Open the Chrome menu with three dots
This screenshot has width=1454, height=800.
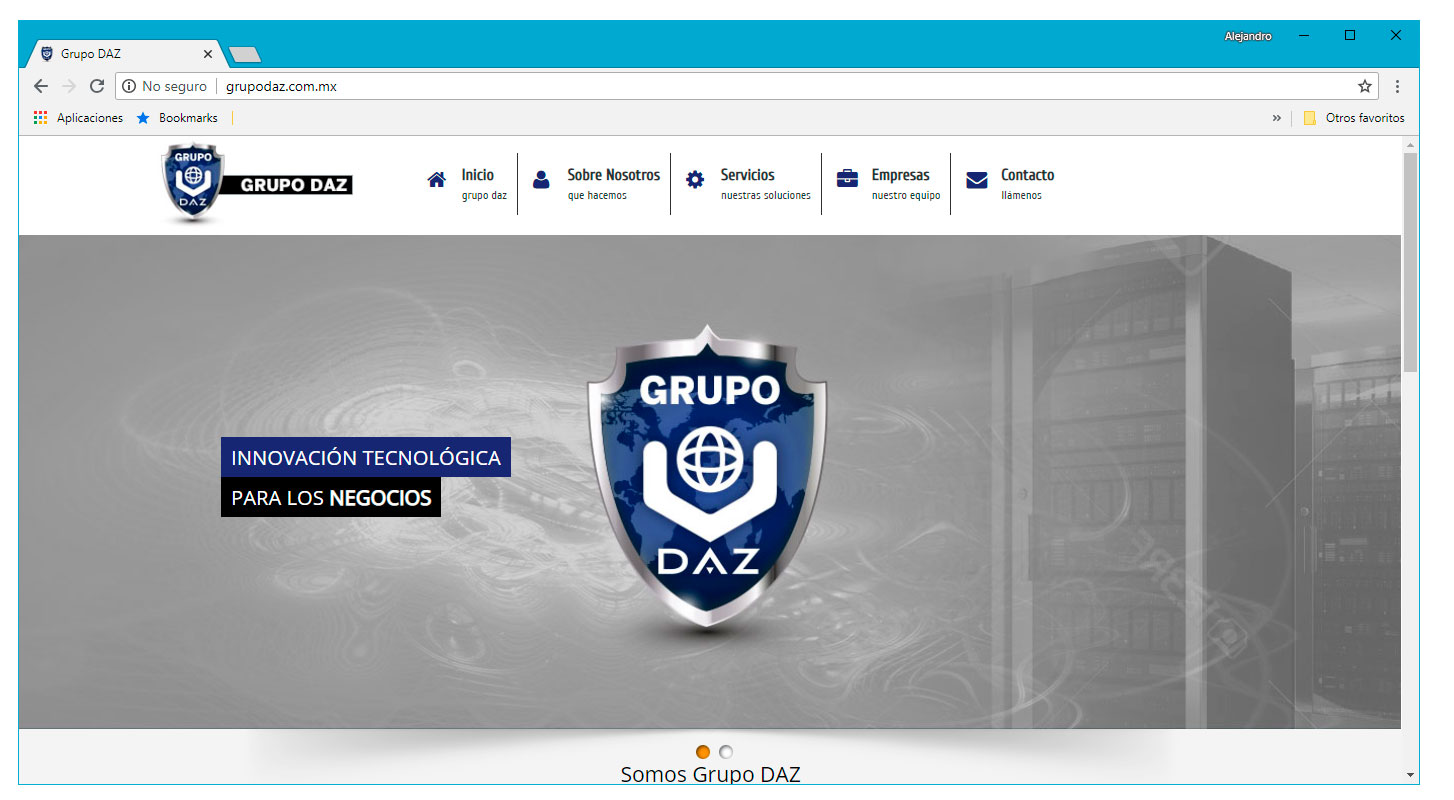(x=1397, y=86)
